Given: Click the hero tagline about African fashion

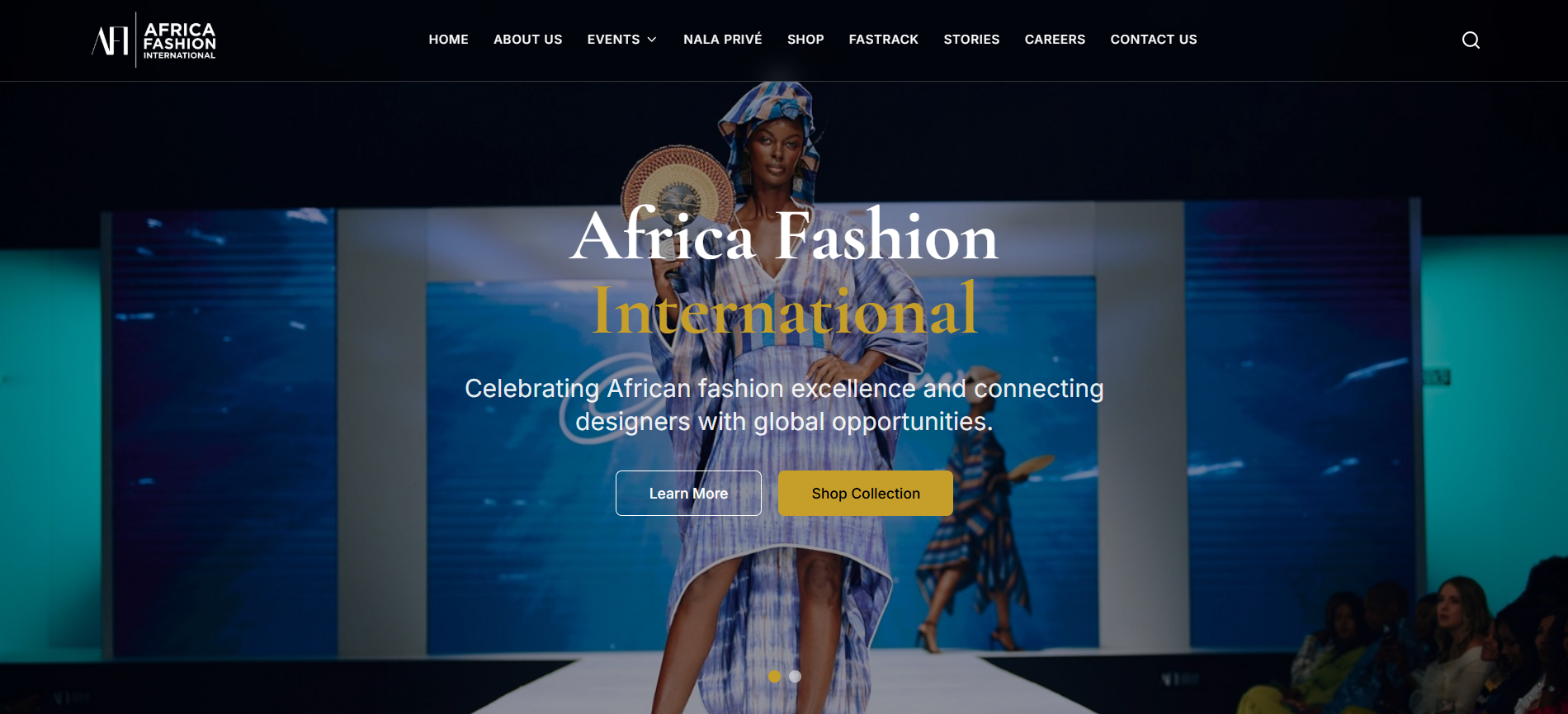Looking at the screenshot, I should click(x=784, y=404).
